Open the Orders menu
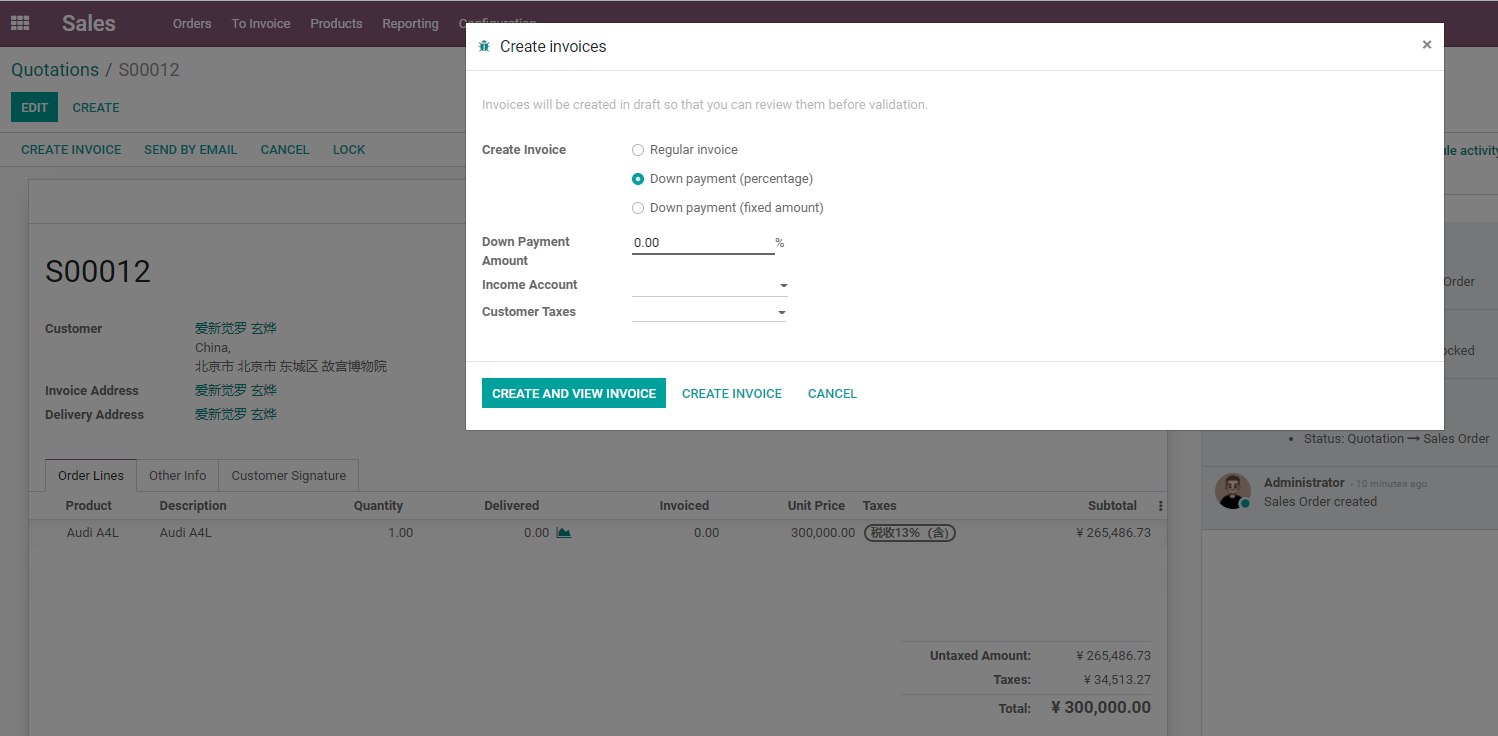Screen dimensions: 1498x736 pos(192,23)
